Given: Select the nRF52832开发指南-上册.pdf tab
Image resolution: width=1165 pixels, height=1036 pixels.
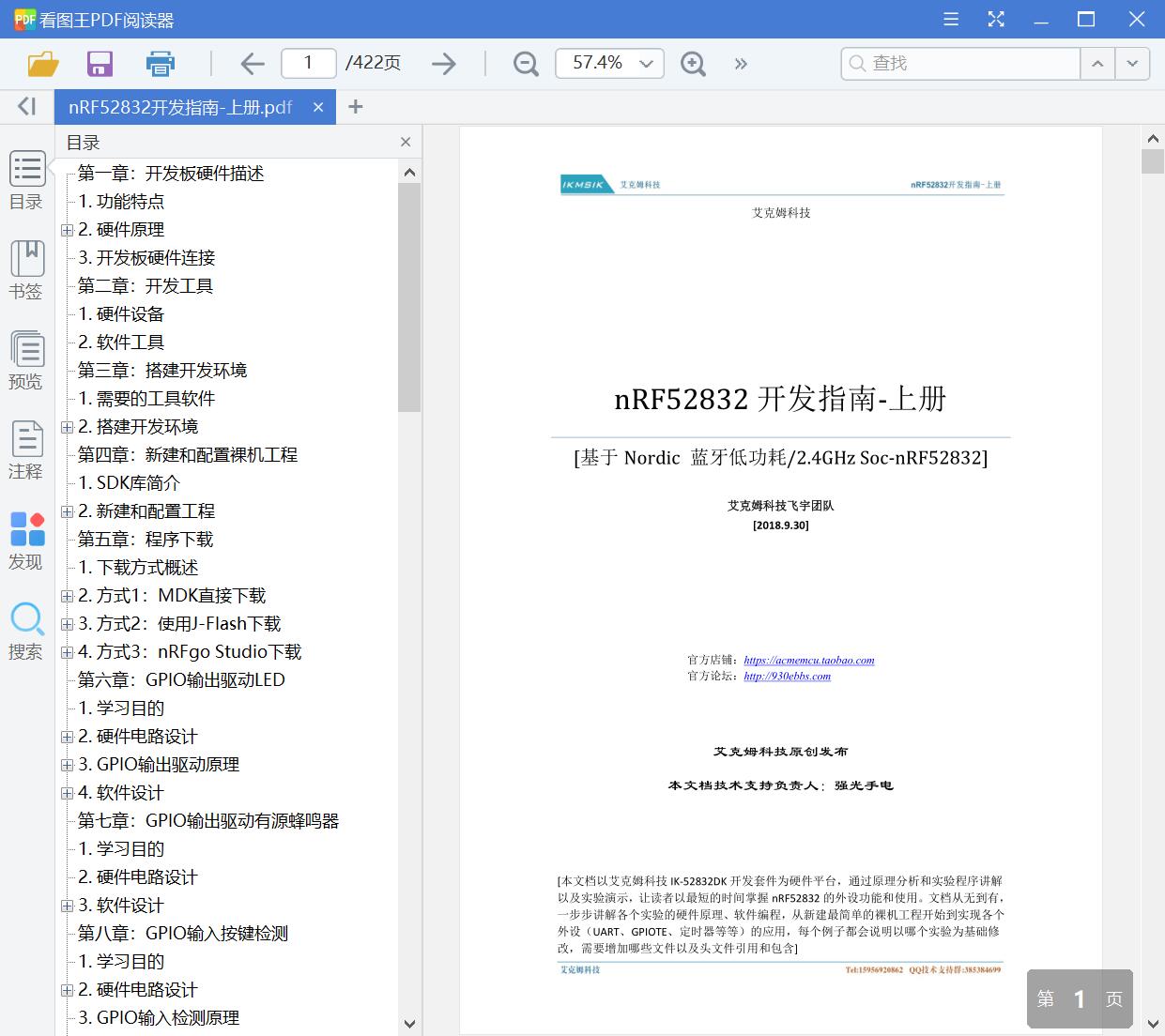Looking at the screenshot, I should (178, 106).
